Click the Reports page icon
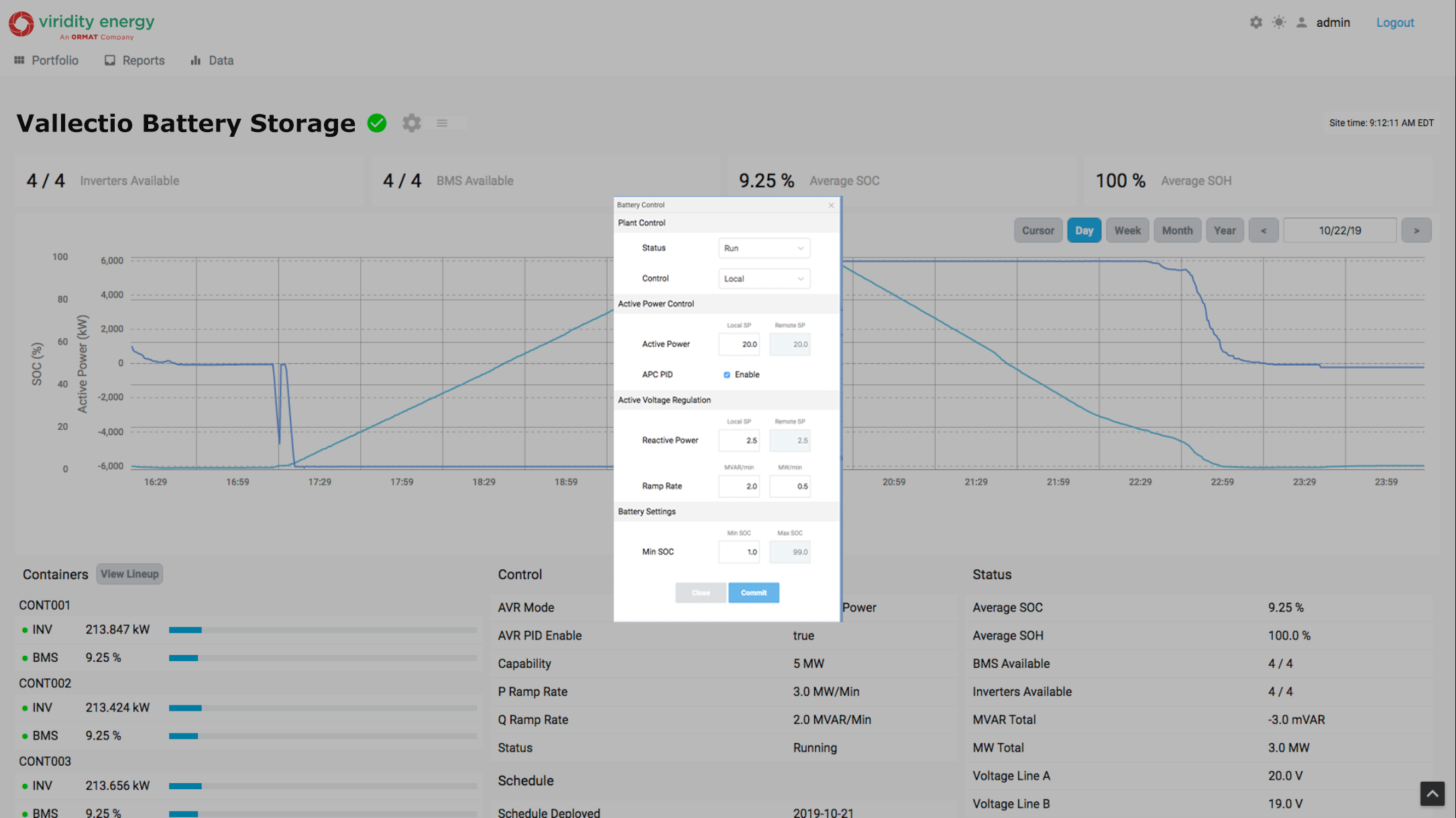Viewport: 1456px width, 818px height. [110, 60]
